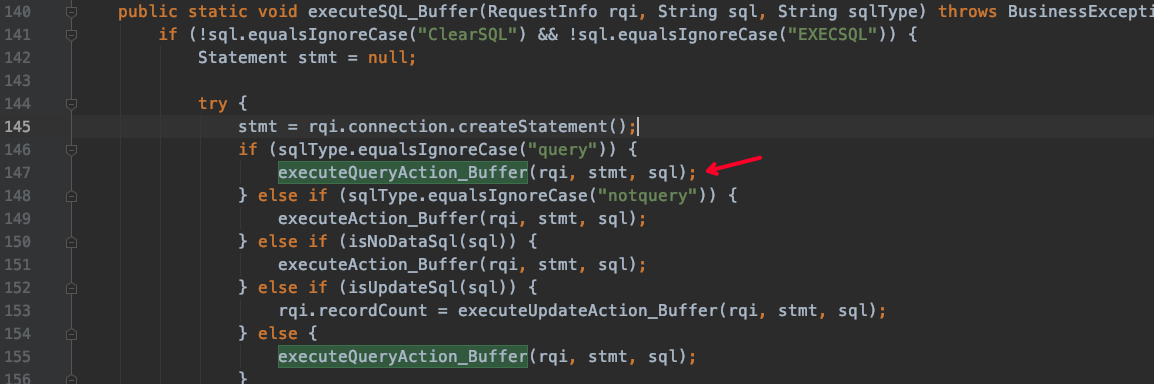Collapse the final else block on line 154
The height and width of the screenshot is (384, 1154).
click(x=71, y=333)
